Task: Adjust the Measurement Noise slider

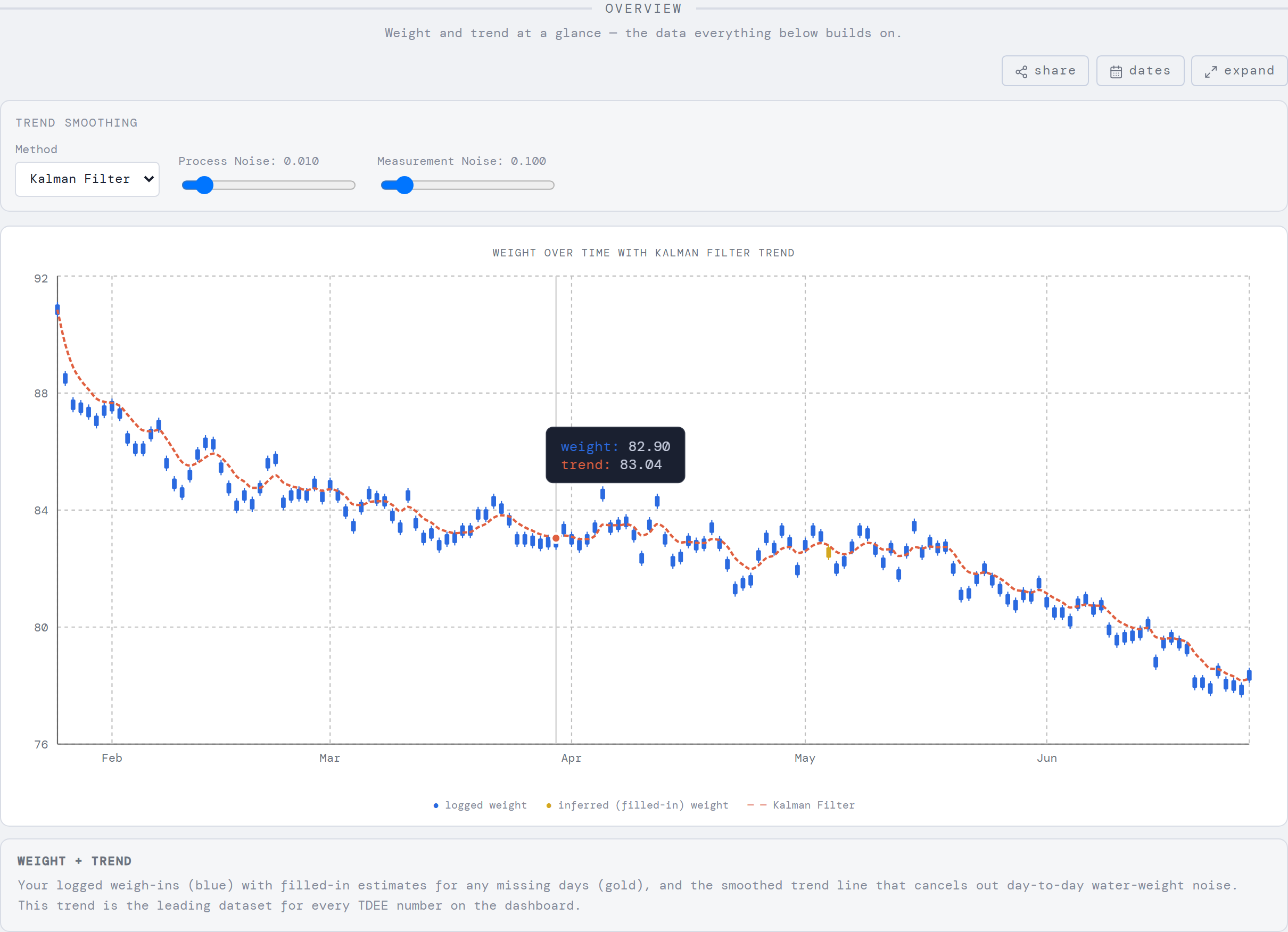Action: [x=467, y=185]
